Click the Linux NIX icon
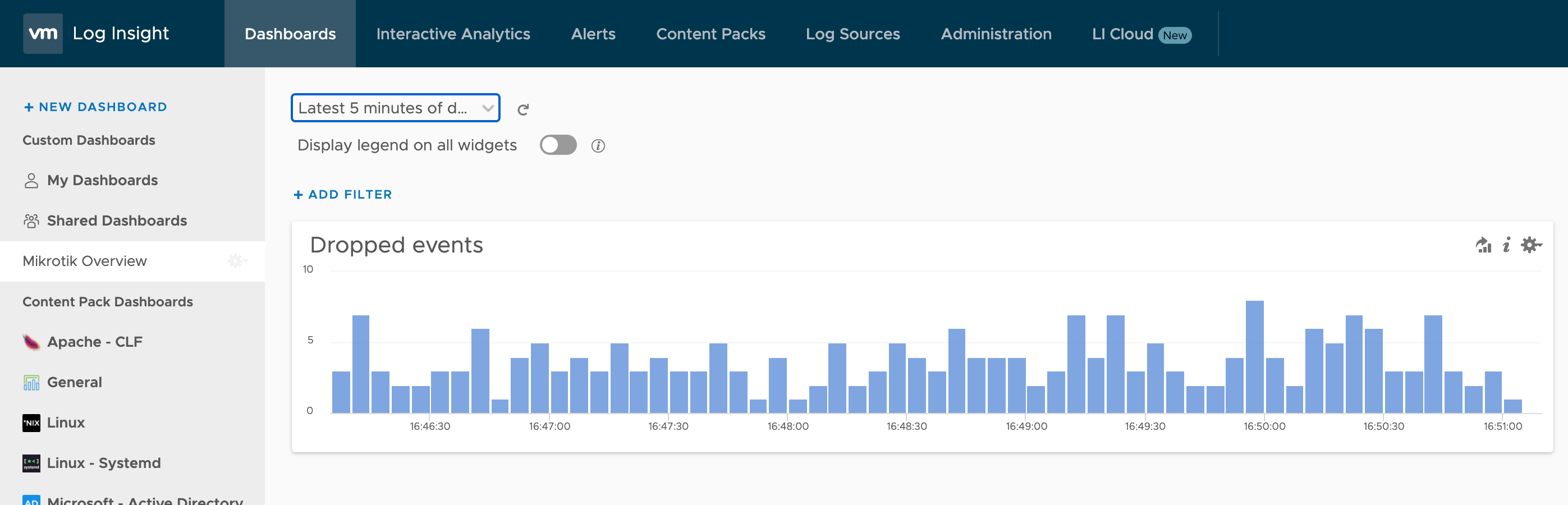The image size is (1568, 505). 31,423
